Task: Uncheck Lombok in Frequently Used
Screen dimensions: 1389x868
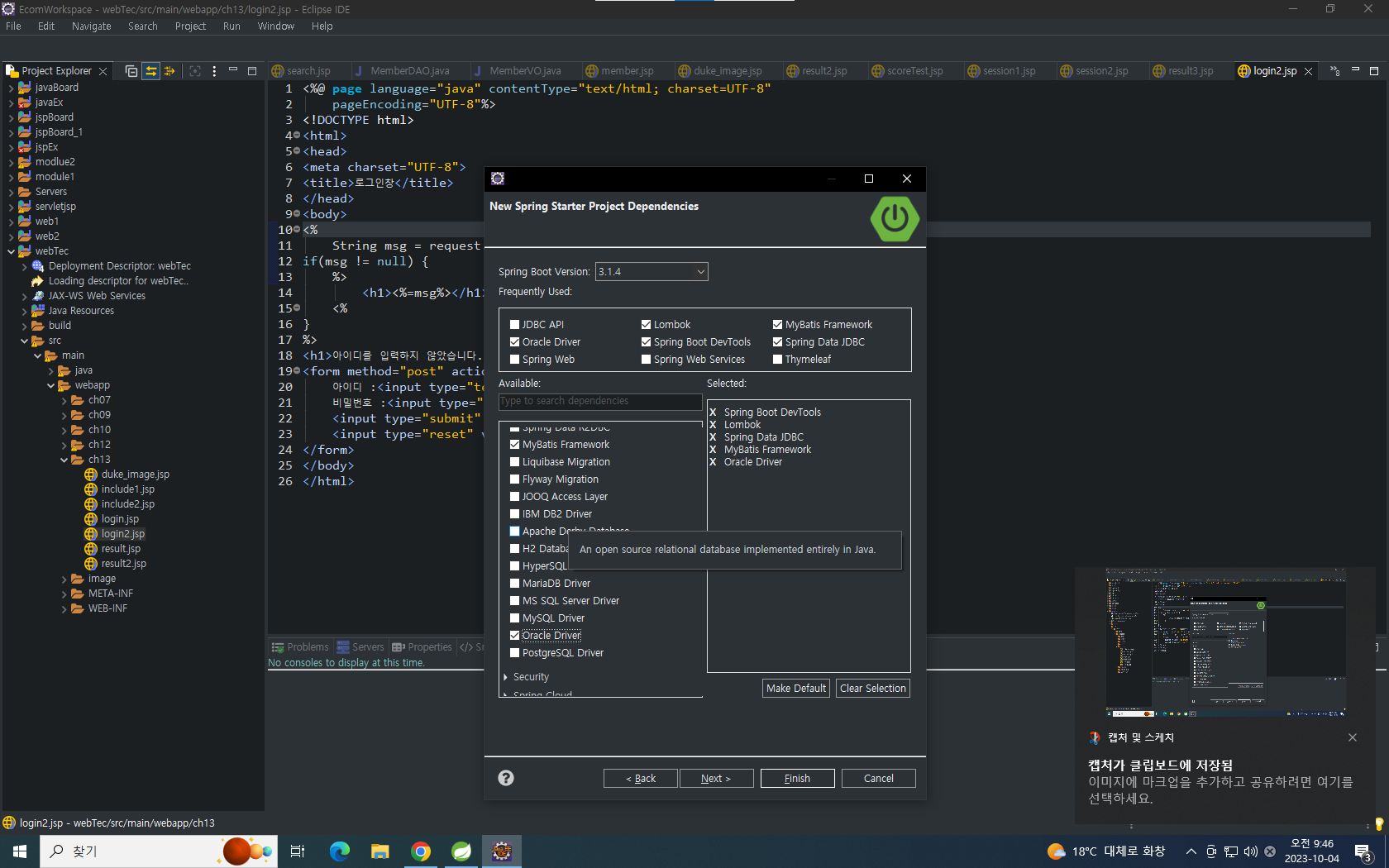Action: click(x=646, y=325)
